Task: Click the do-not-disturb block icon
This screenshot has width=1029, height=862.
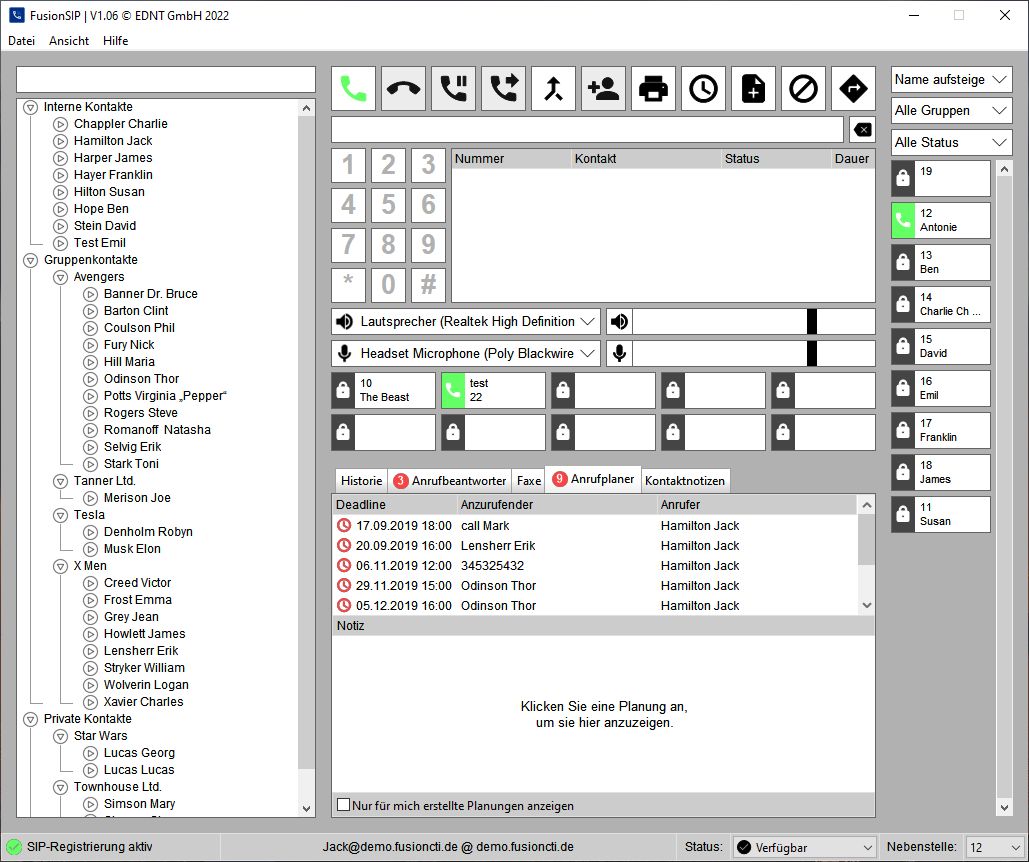Action: [803, 89]
